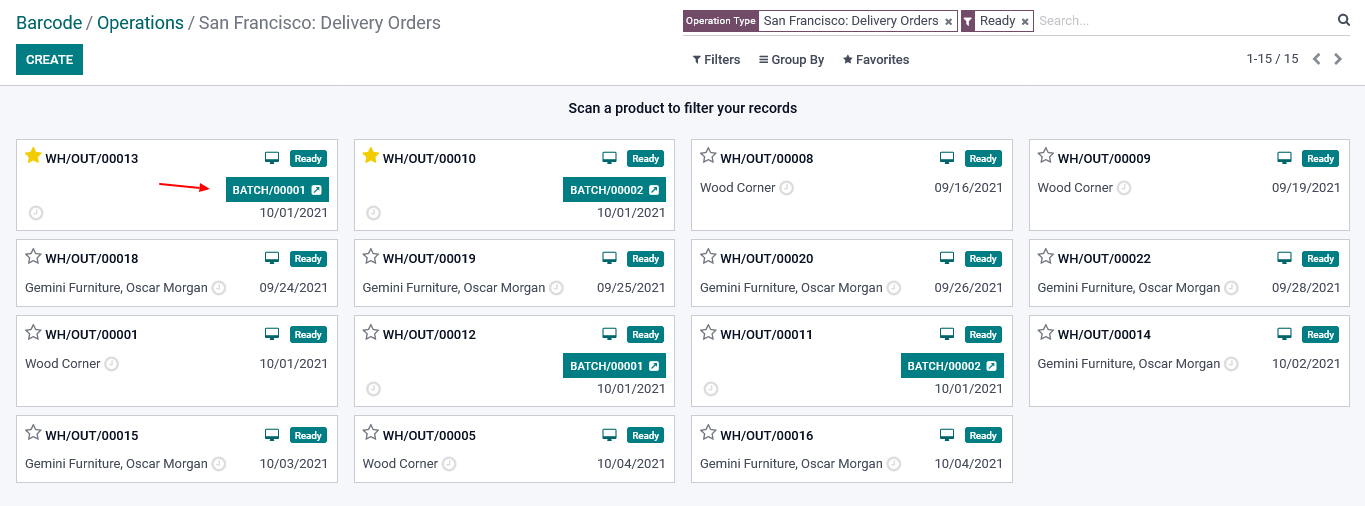1365x506 pixels.
Task: Open the Favorites dropdown
Action: point(876,60)
